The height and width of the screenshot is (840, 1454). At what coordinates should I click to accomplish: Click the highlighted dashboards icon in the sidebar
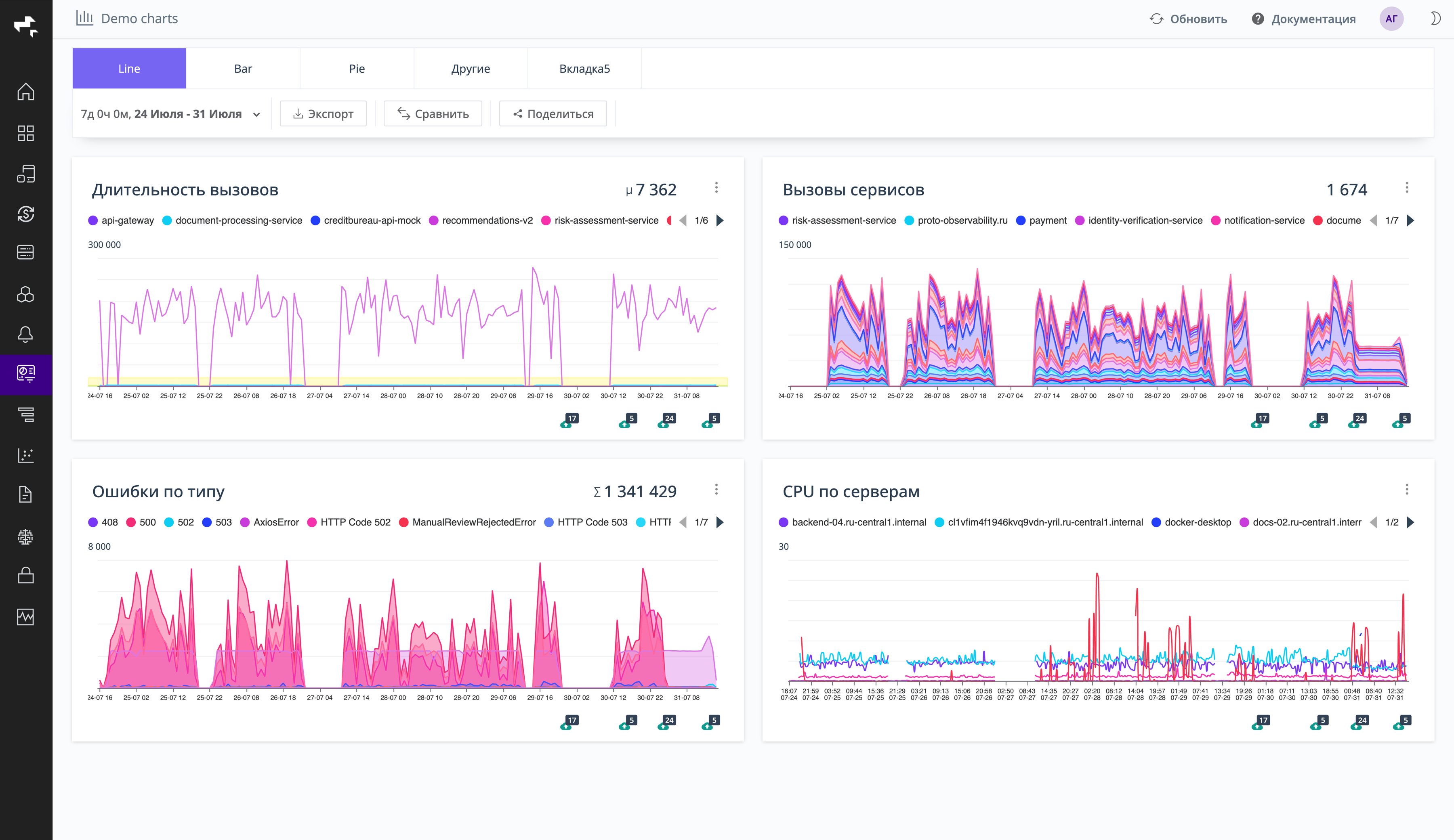(x=26, y=374)
